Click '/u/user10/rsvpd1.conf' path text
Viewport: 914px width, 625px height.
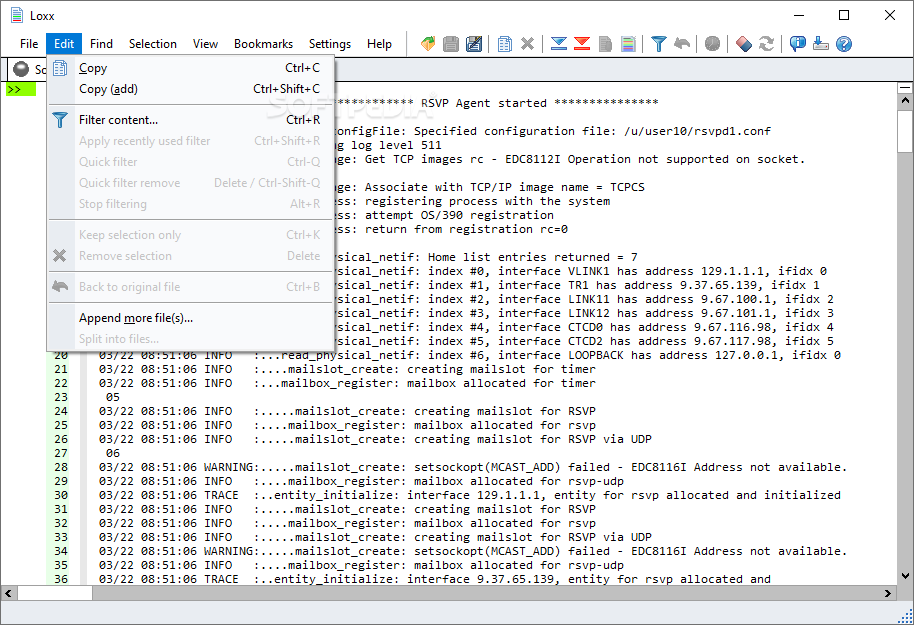click(697, 131)
